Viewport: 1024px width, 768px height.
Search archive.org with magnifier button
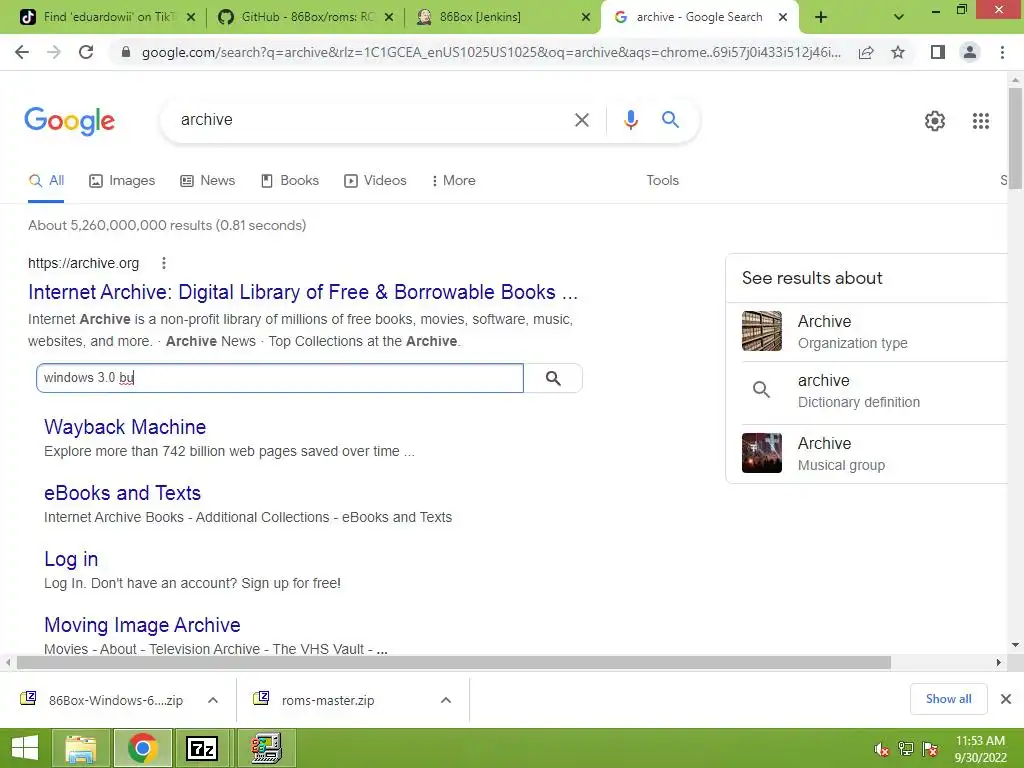[x=553, y=378]
